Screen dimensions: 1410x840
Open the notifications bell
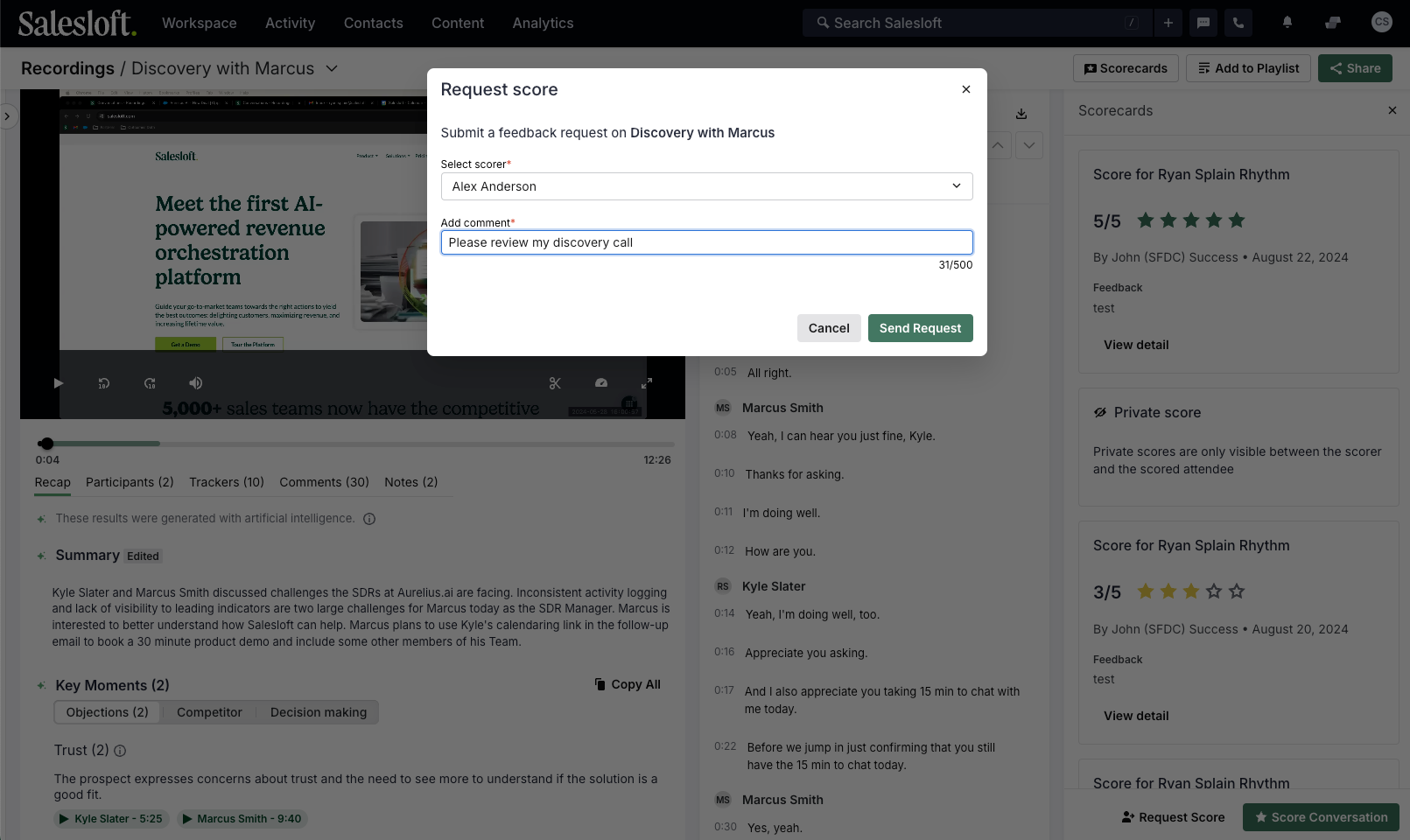click(x=1287, y=23)
